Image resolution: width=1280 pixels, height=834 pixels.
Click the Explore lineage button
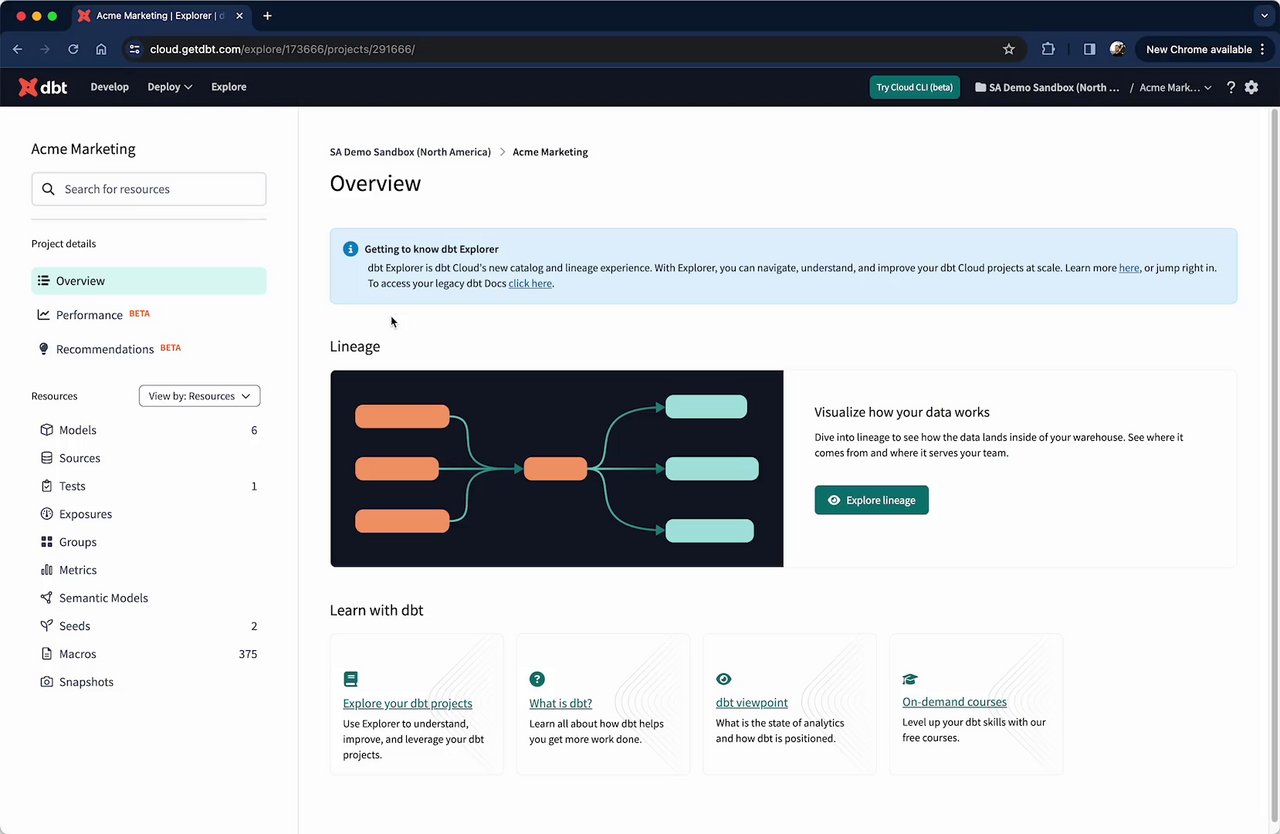pyautogui.click(x=871, y=500)
